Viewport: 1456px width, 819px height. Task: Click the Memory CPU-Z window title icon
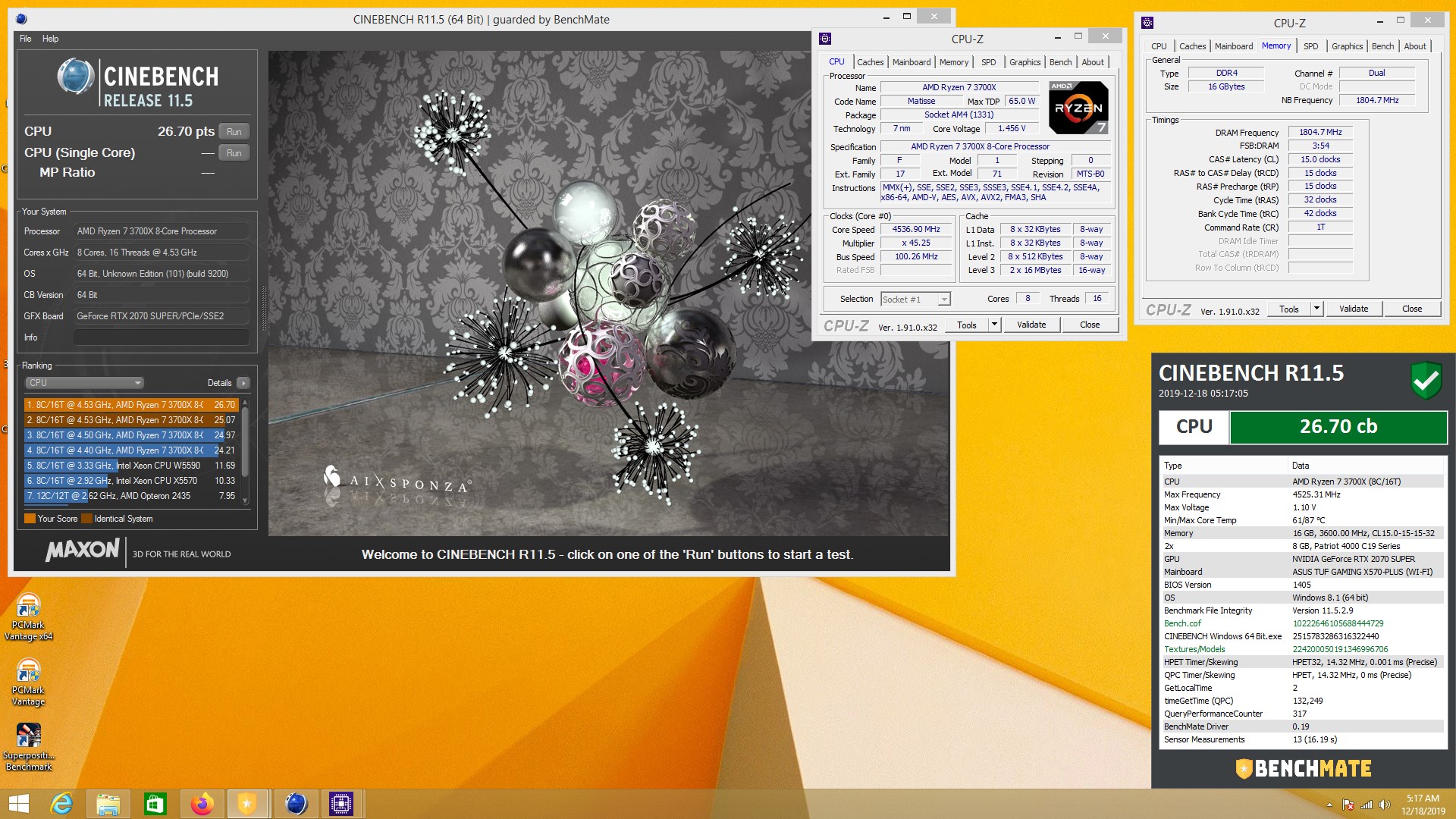tap(1147, 23)
